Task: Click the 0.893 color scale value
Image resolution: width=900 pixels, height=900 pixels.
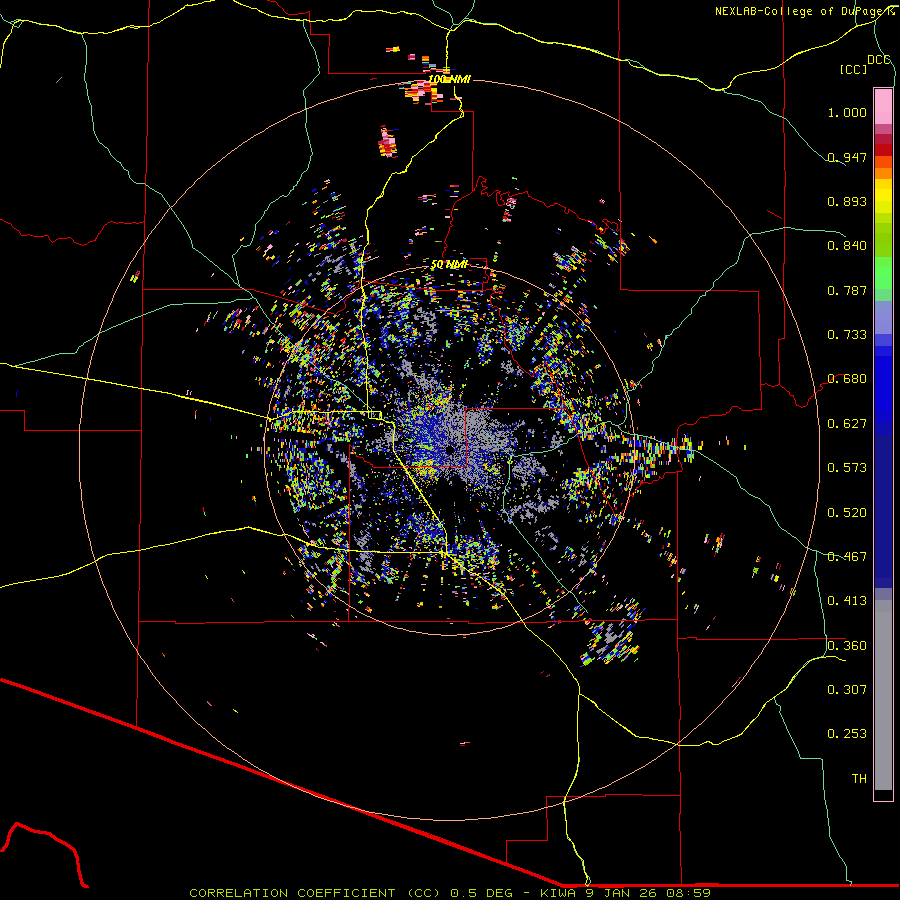Action: 847,201
